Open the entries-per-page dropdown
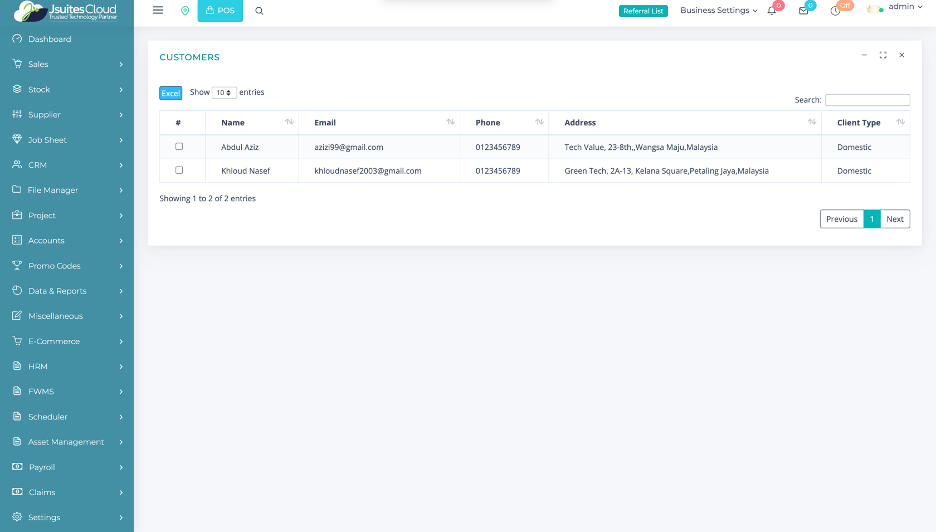This screenshot has height=532, width=936. (224, 92)
